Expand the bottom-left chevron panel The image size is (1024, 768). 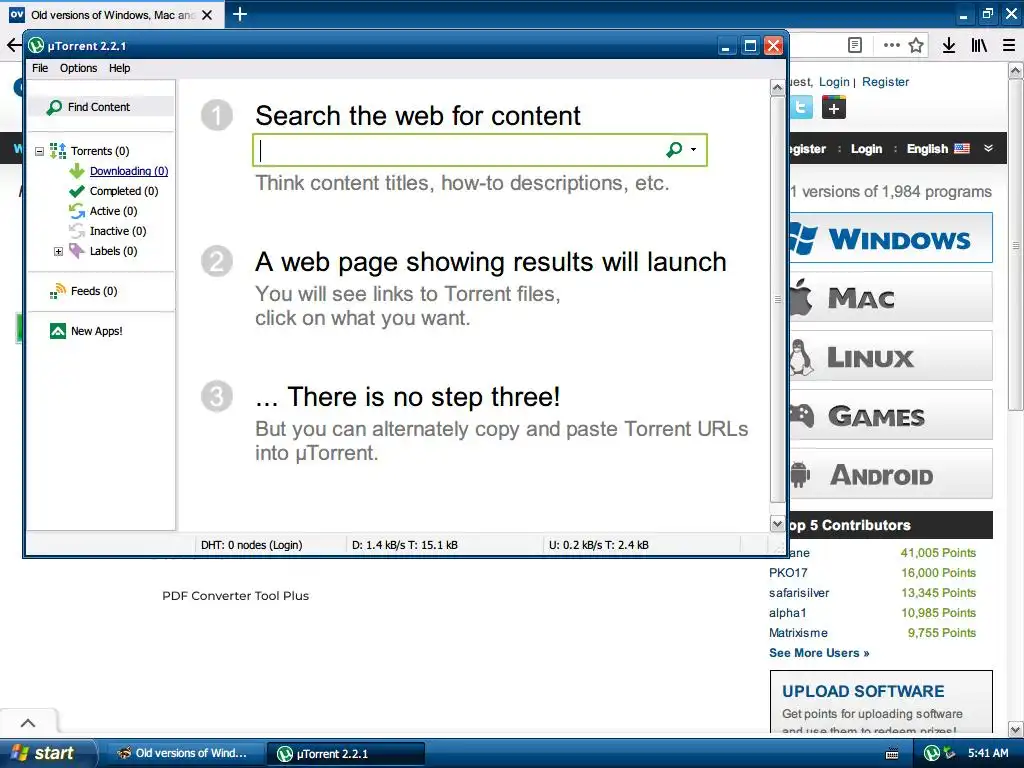[28, 722]
